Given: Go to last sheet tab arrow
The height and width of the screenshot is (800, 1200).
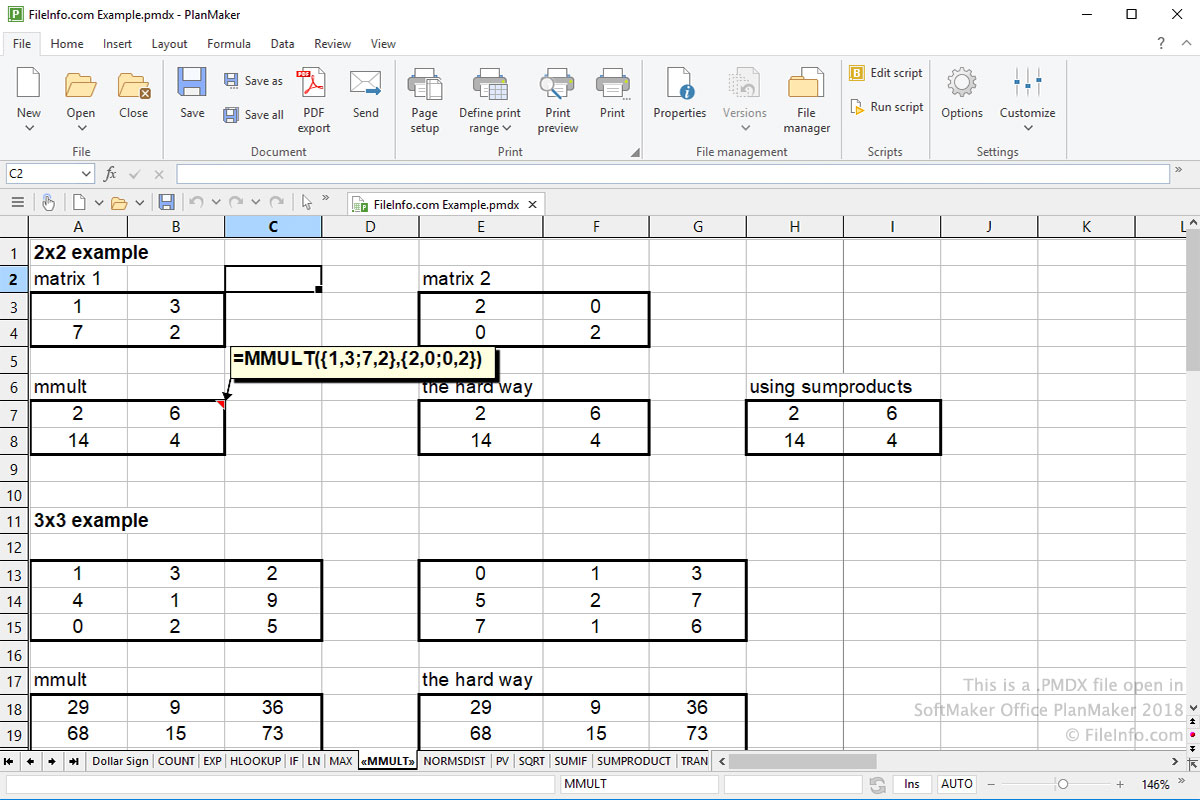Looking at the screenshot, I should (x=73, y=761).
